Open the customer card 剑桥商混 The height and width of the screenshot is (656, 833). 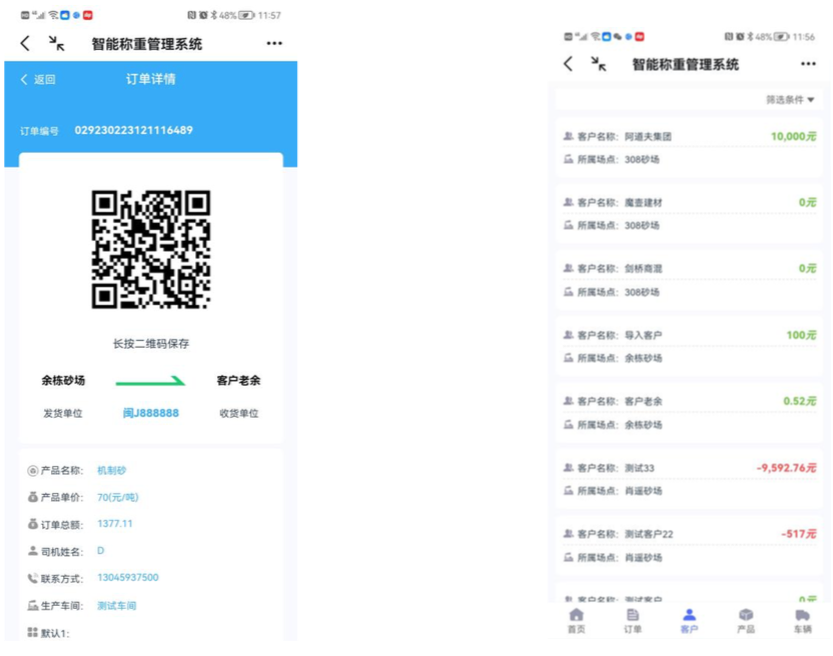point(689,280)
